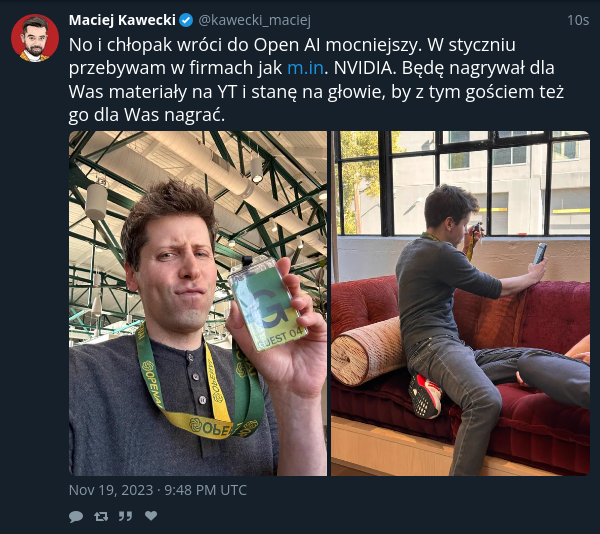Click the quote marks icon
The height and width of the screenshot is (534, 600).
[126, 516]
